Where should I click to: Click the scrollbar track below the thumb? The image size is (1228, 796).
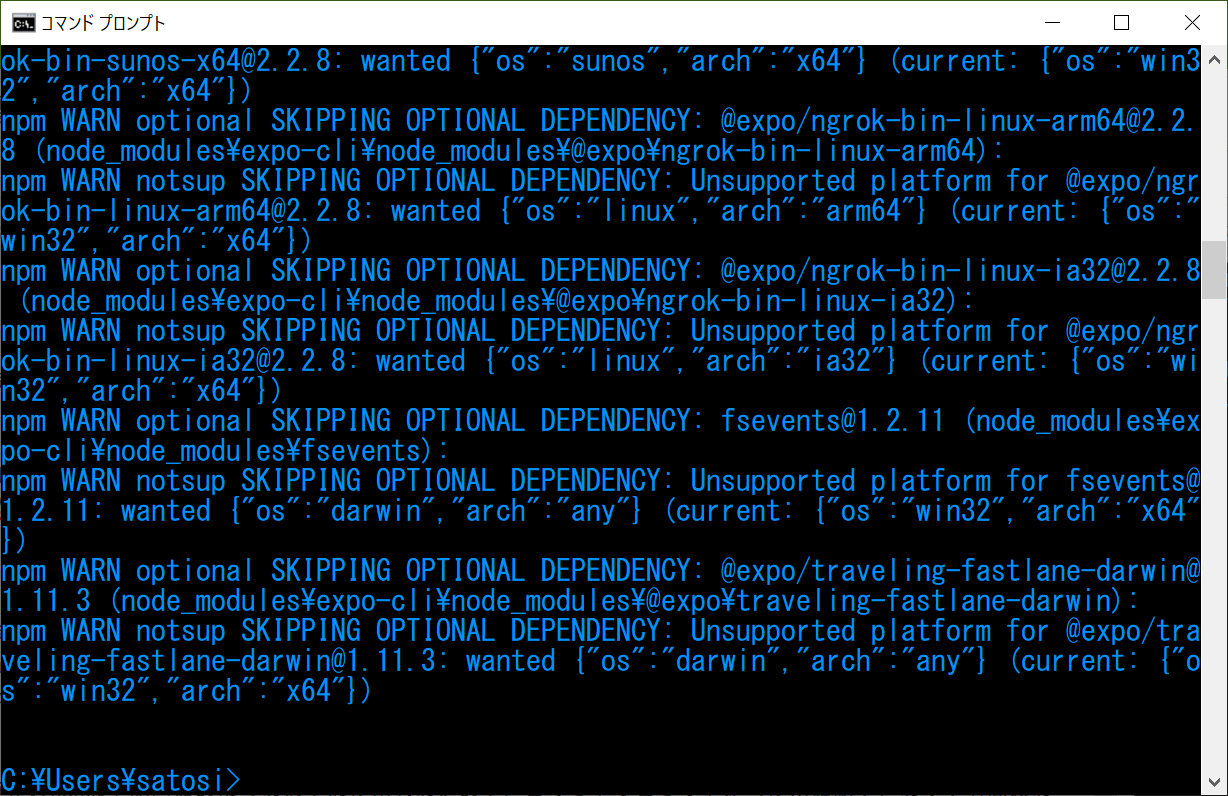tap(1214, 536)
